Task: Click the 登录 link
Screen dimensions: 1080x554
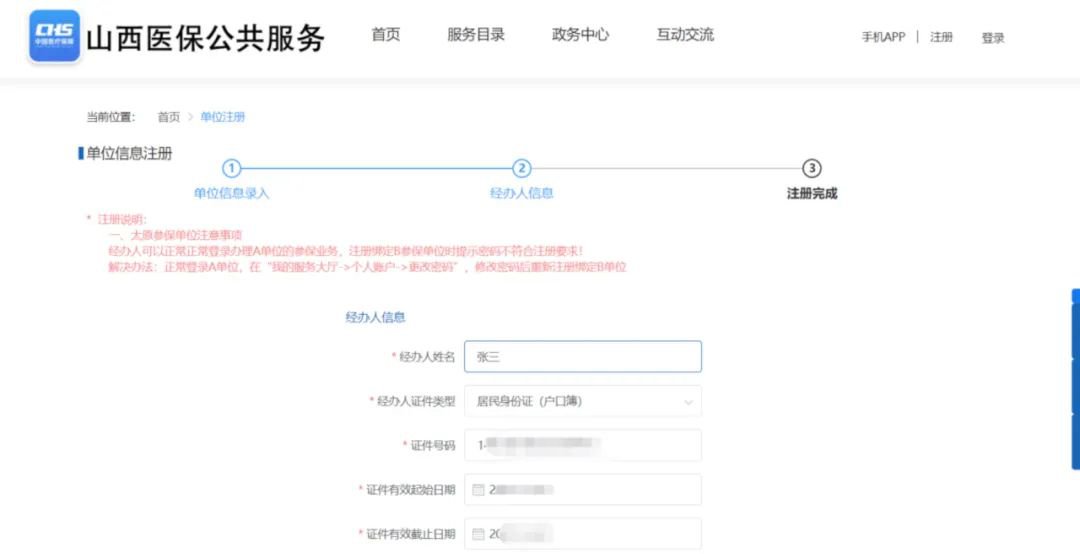Action: 993,39
